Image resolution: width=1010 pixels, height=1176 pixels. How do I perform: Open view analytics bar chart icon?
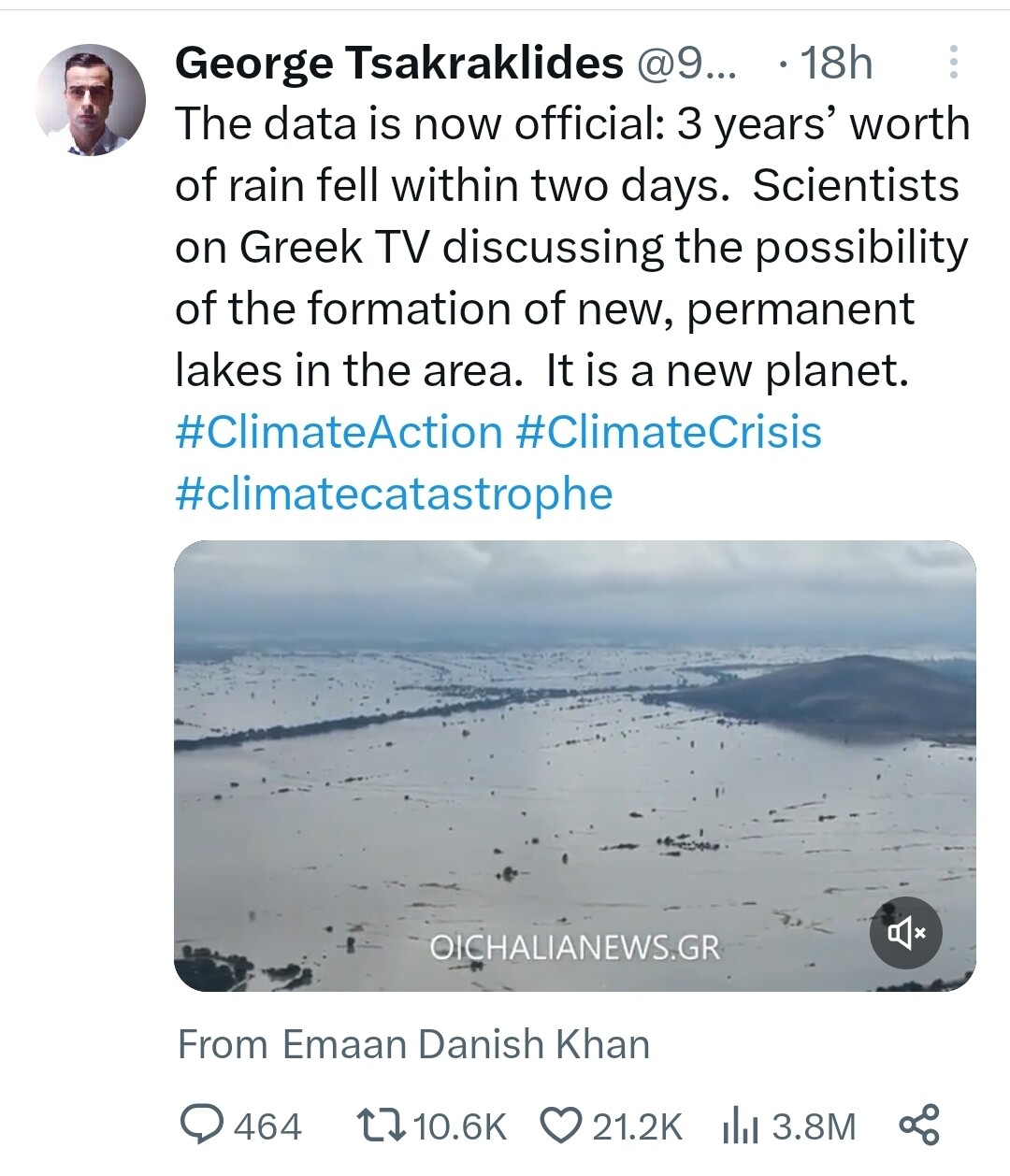[x=742, y=1126]
